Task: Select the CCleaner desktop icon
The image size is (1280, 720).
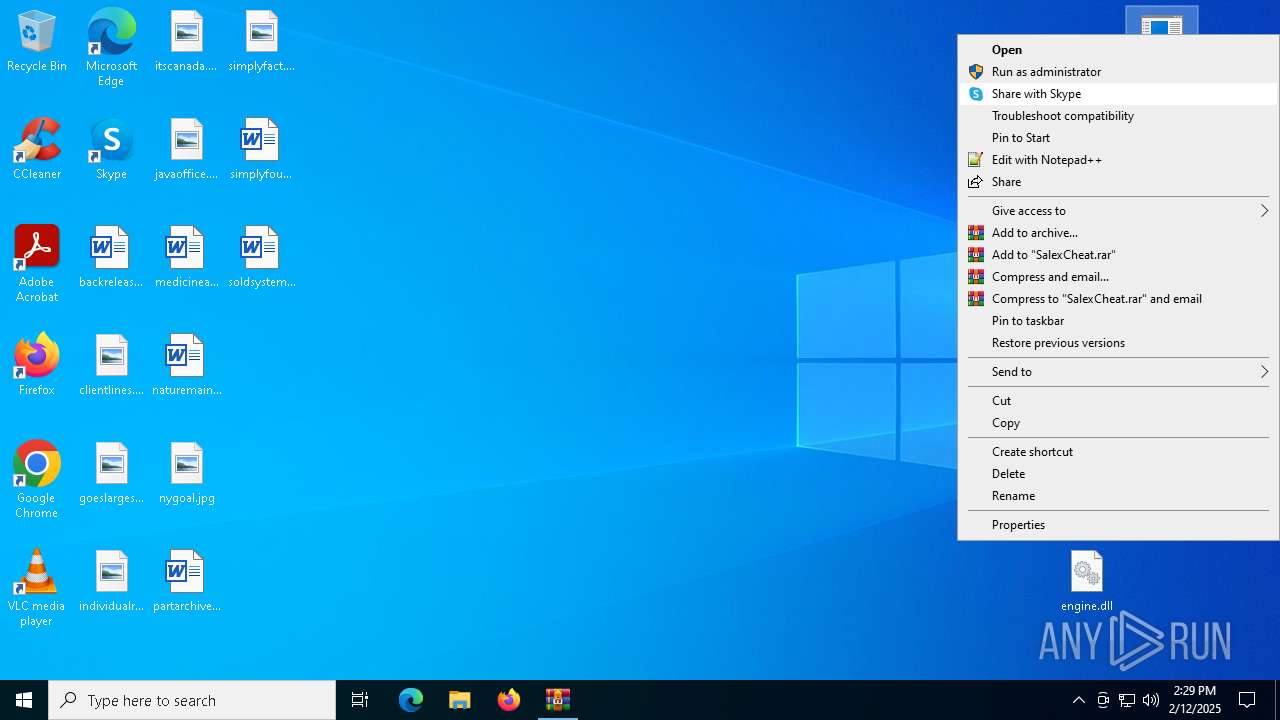Action: pos(37,149)
